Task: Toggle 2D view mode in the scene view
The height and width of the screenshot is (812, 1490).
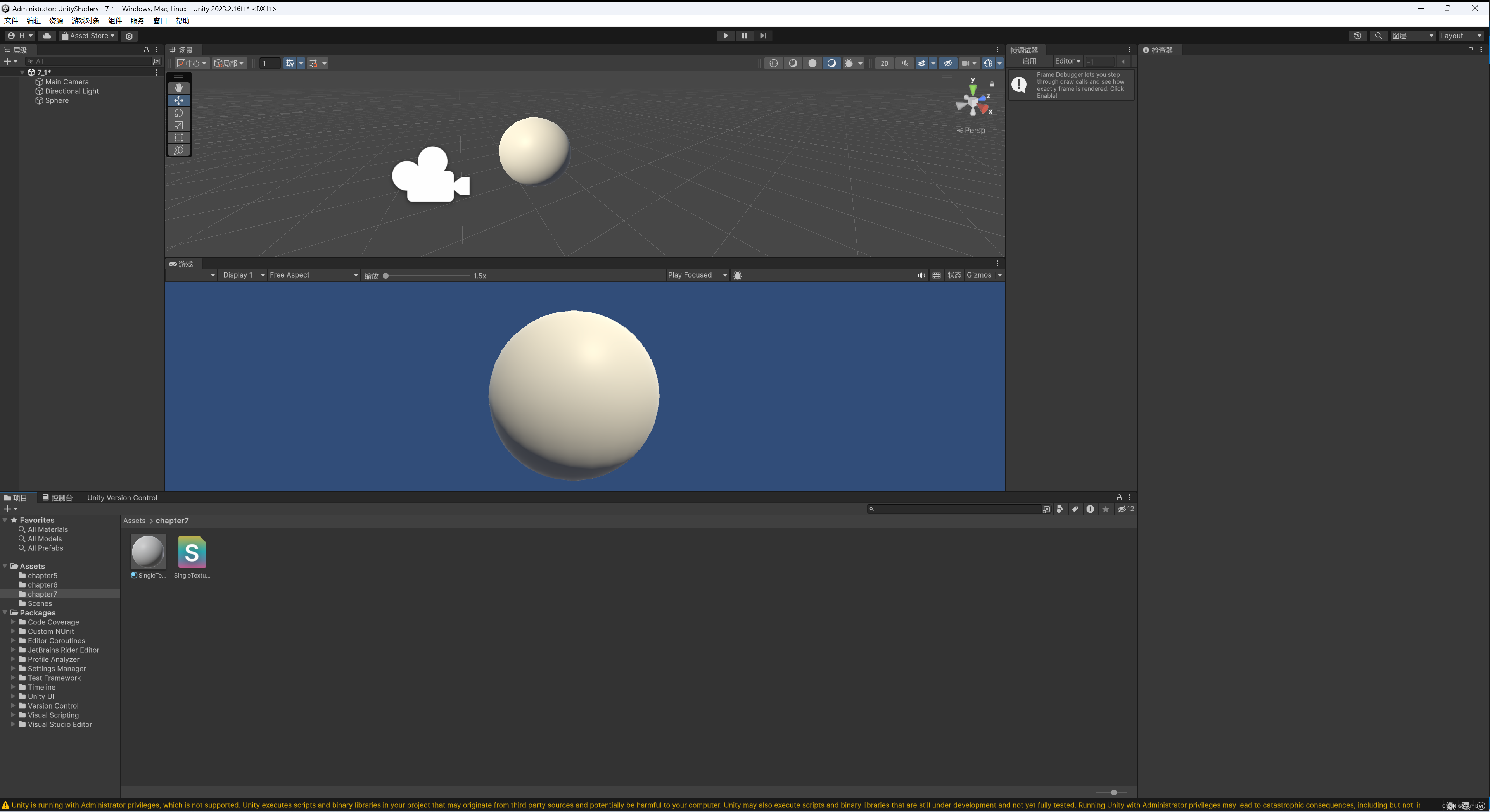Action: coord(884,64)
